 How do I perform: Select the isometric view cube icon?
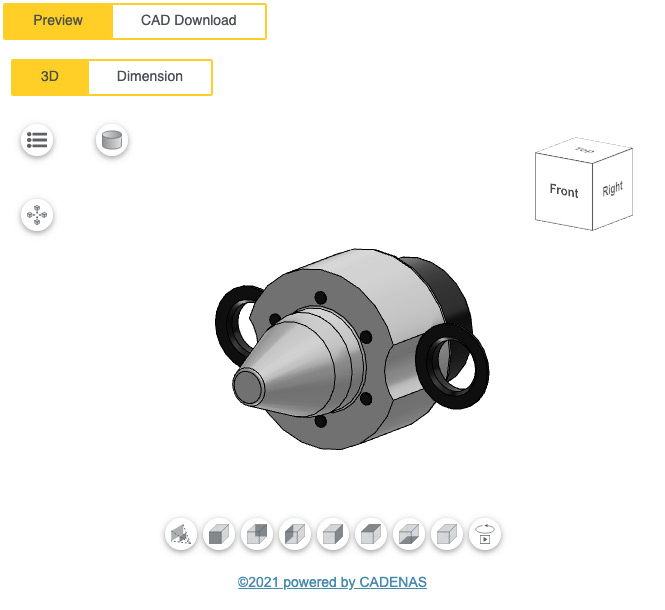447,534
